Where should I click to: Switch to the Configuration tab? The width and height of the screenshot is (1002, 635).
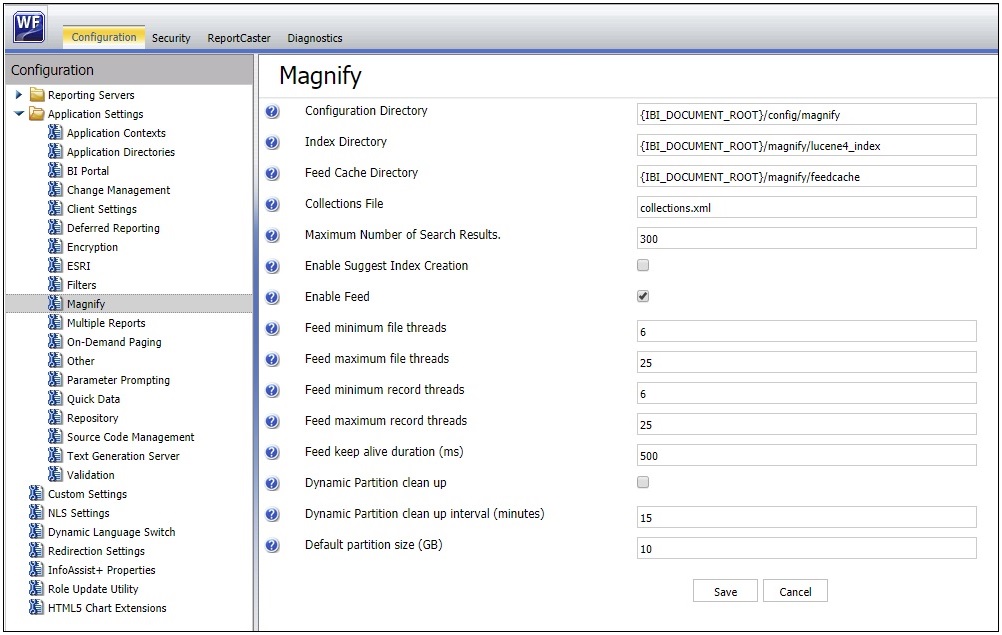pos(104,37)
